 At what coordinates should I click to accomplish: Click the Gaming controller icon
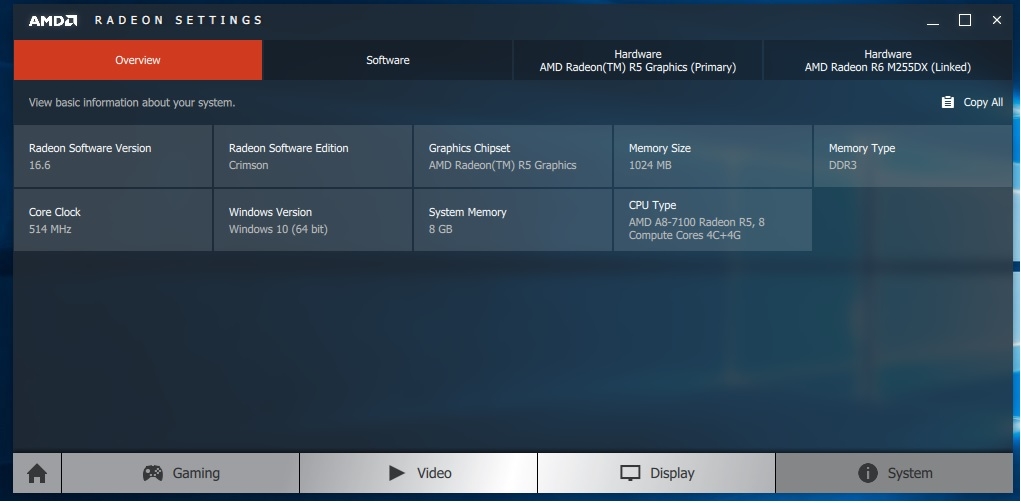pyautogui.click(x=153, y=473)
